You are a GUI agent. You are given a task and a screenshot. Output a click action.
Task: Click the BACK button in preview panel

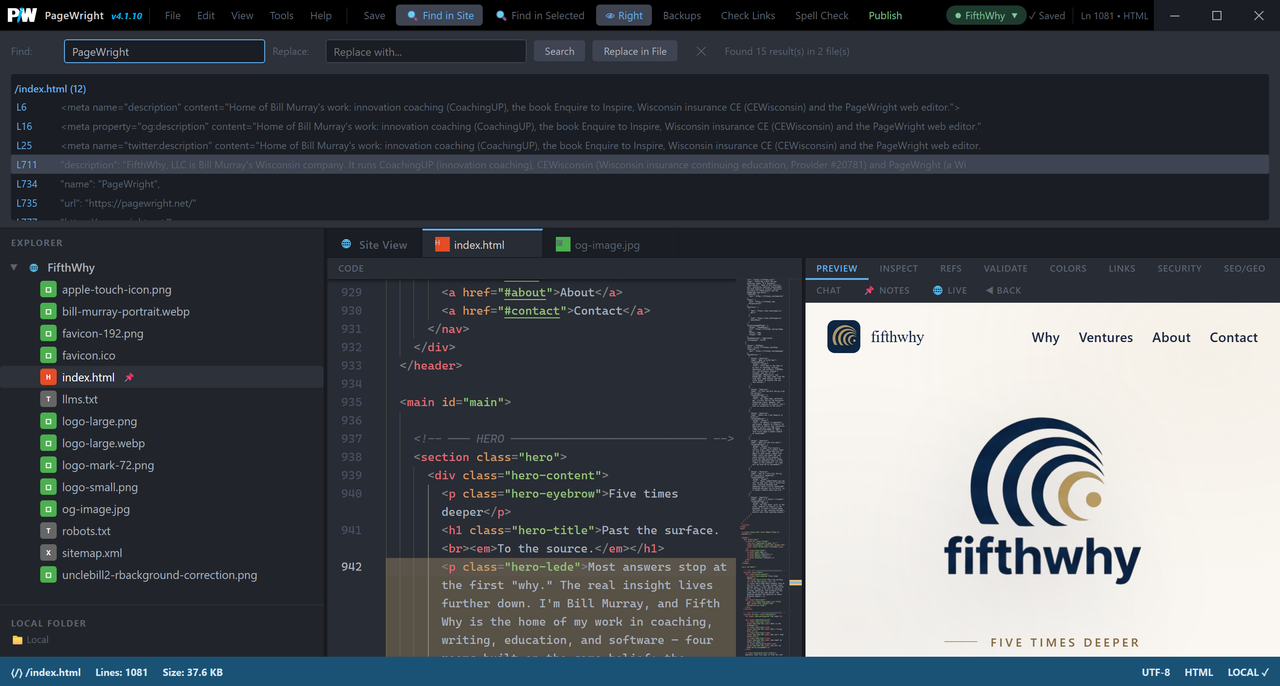[x=1003, y=290]
